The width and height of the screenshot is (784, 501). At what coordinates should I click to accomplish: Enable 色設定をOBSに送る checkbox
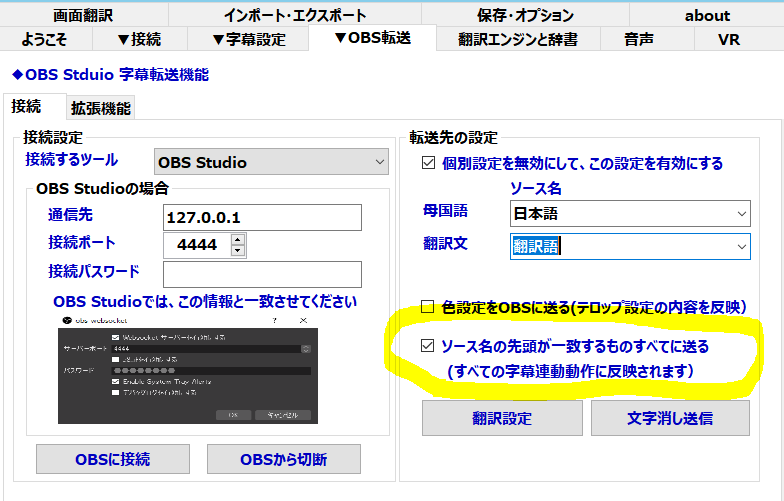[x=428, y=306]
